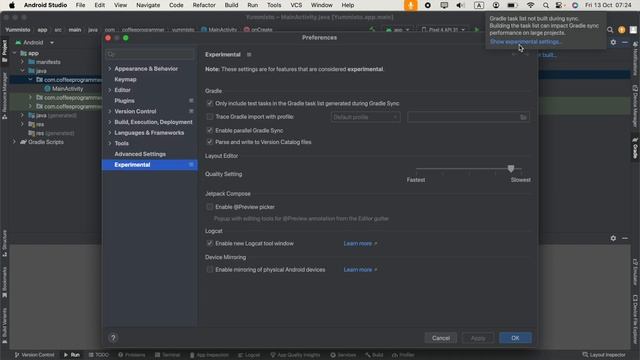Click the OK button
Viewport: 640px width, 360px height.
coord(515,338)
